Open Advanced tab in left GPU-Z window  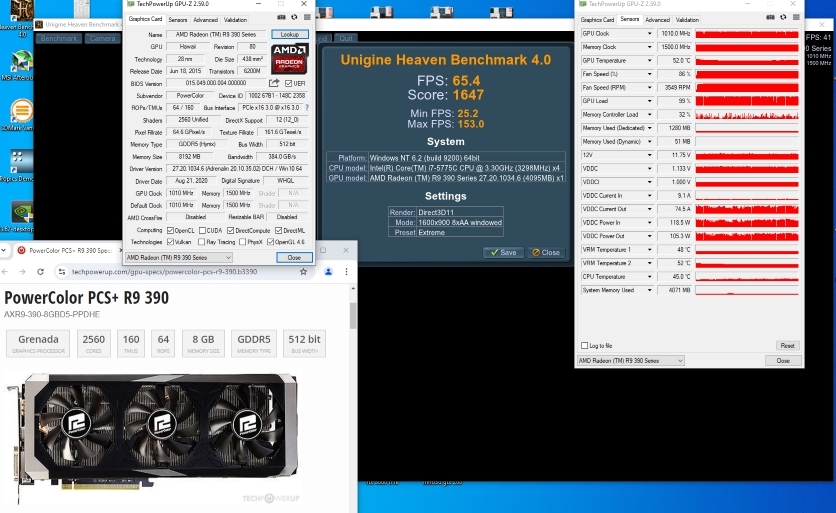[x=205, y=20]
